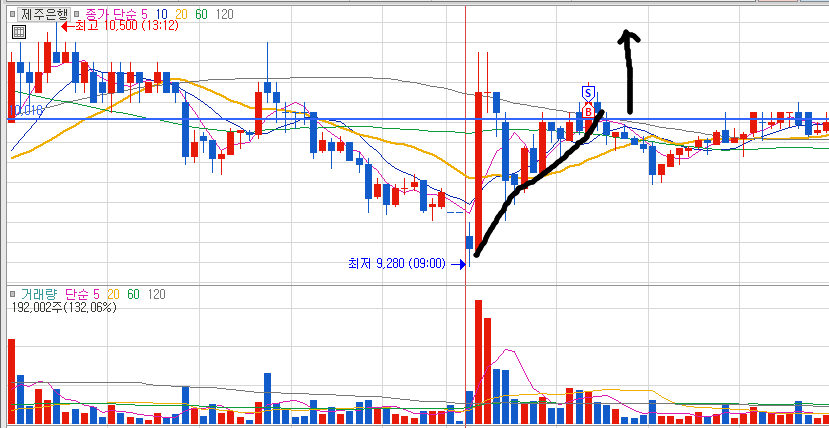Select the hand-drawn black trend curve
The height and width of the screenshot is (428, 829).
click(x=538, y=183)
